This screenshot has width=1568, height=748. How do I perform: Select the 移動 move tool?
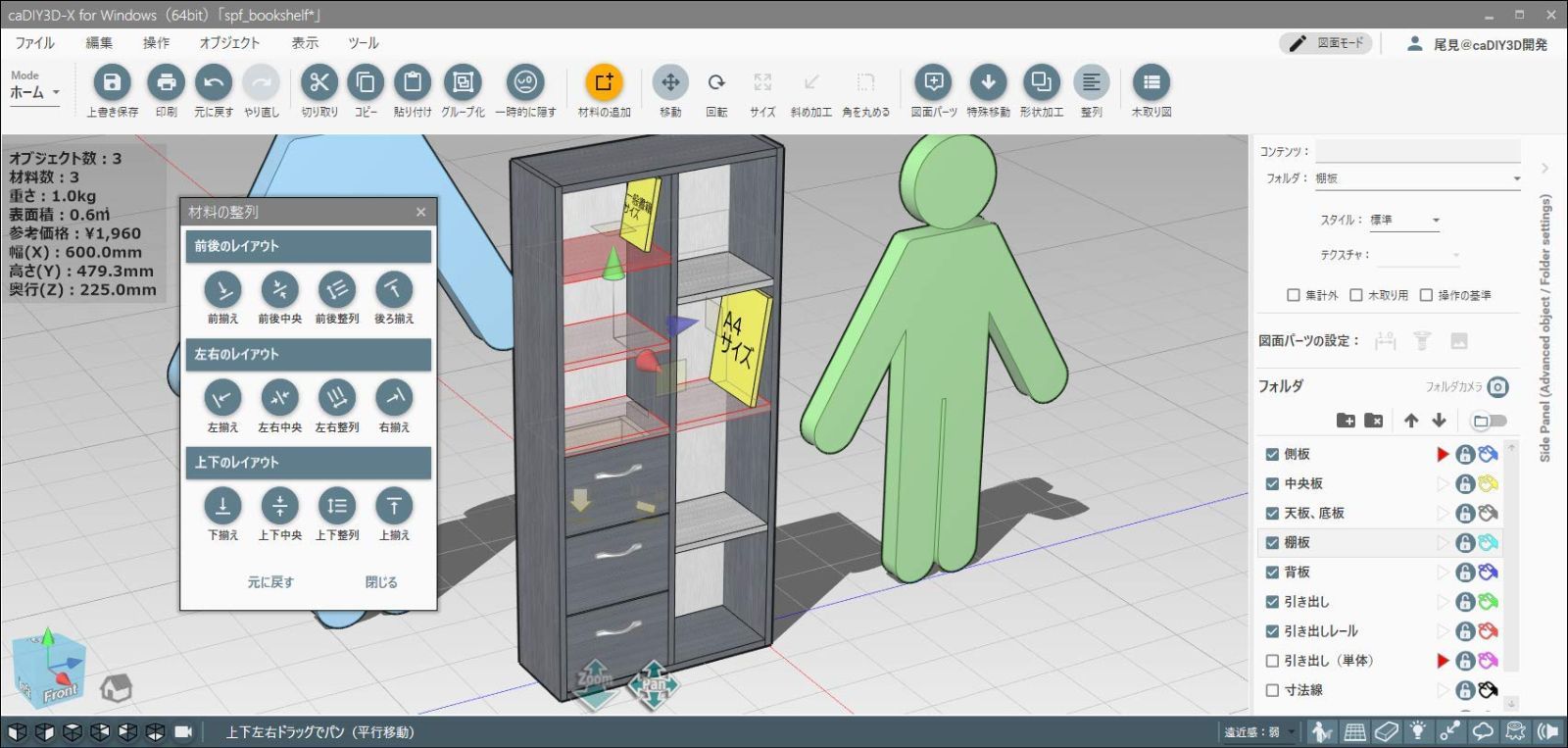tap(670, 82)
